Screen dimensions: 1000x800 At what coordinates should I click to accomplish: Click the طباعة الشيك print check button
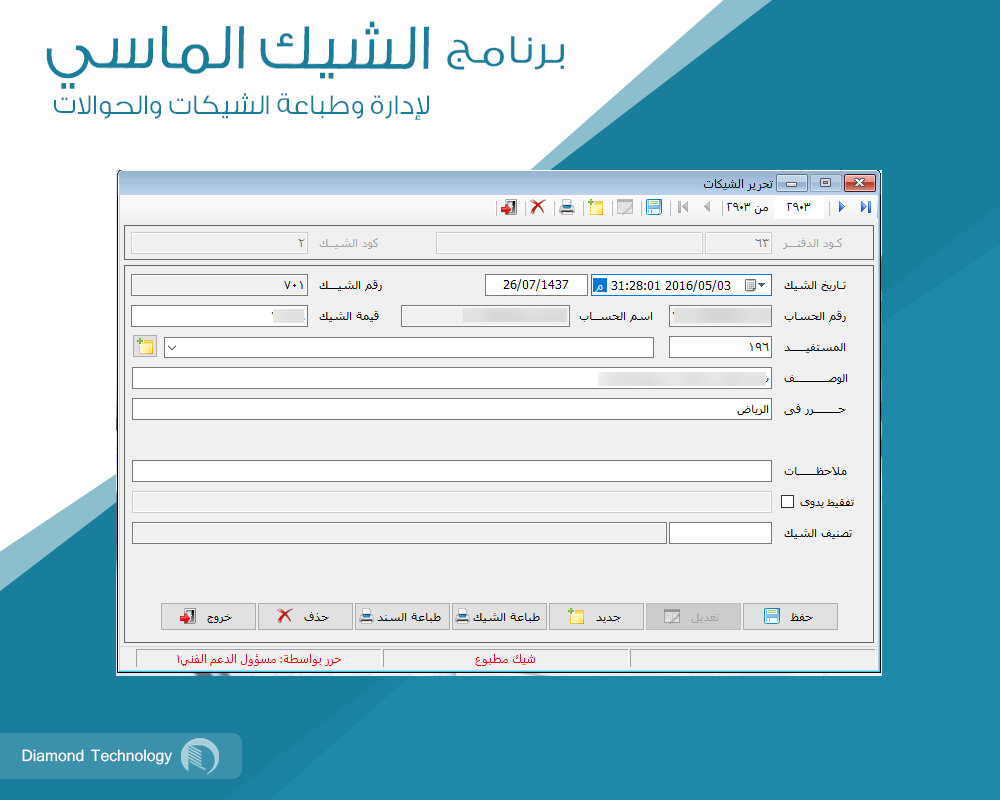tap(499, 616)
